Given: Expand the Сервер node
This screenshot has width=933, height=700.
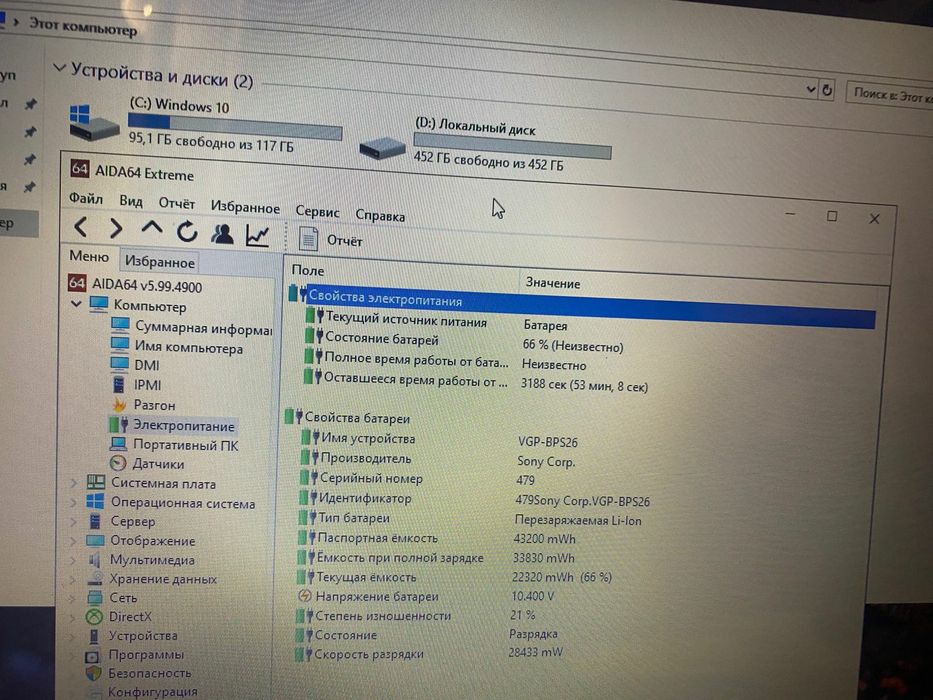Looking at the screenshot, I should coord(74,521).
